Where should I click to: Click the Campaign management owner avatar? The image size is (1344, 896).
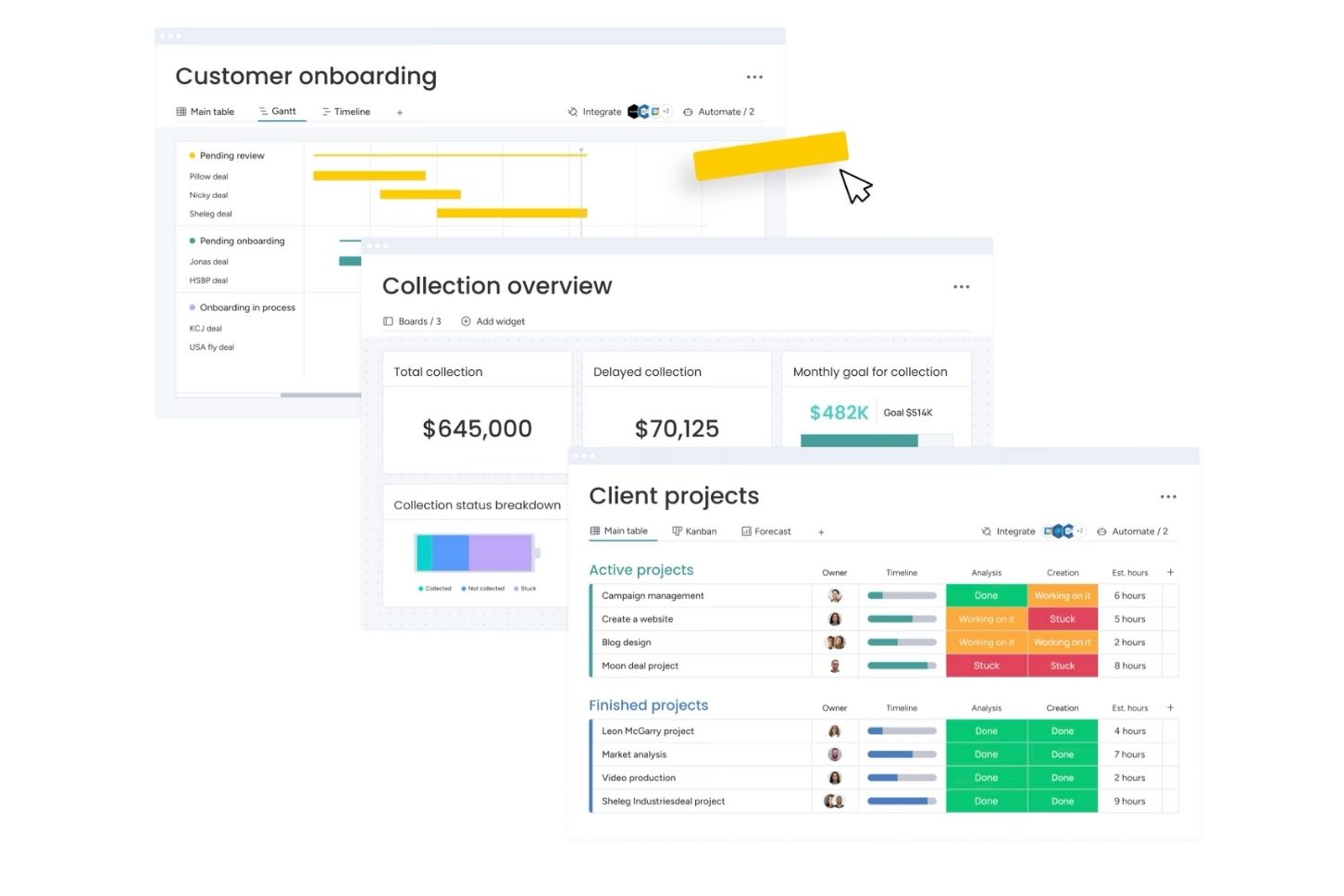(834, 596)
